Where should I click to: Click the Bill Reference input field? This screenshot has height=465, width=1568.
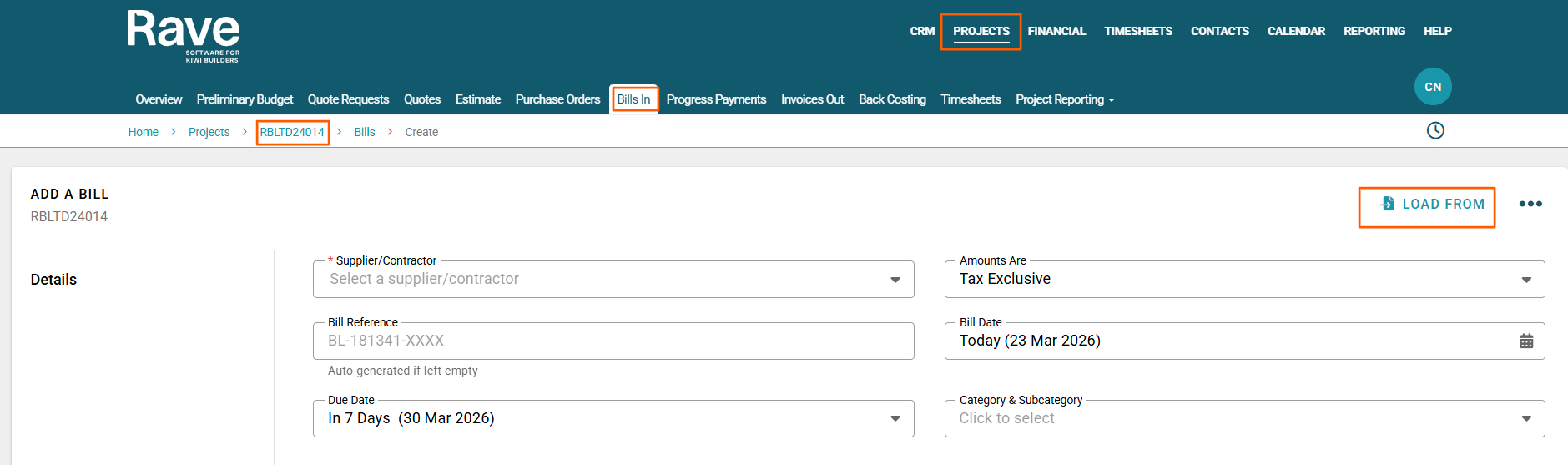click(x=613, y=341)
